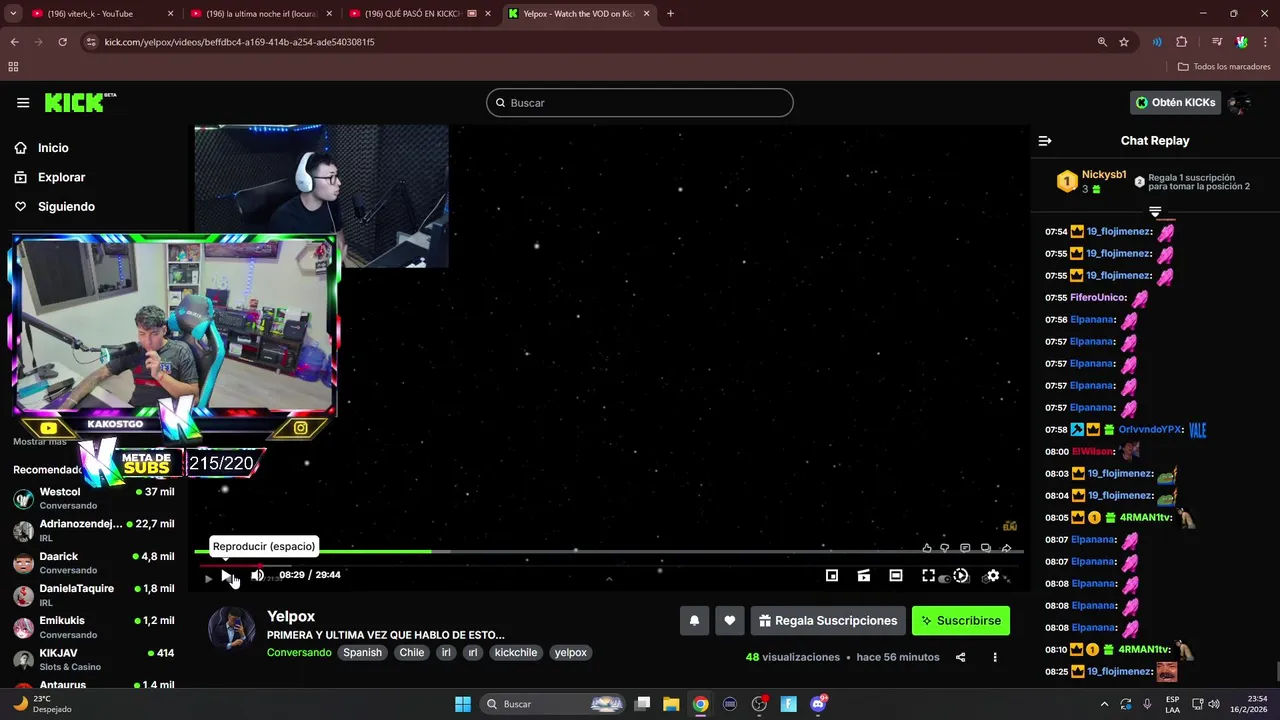
Task: Expand the chat leaderboard arrow
Action: (1155, 212)
